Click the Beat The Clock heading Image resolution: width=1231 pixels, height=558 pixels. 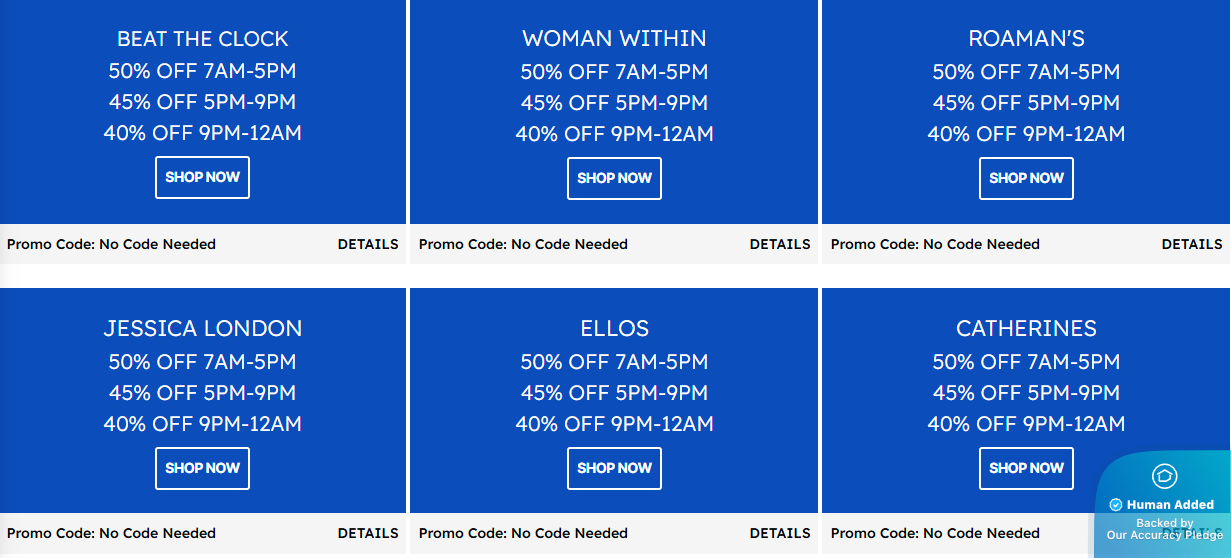[x=203, y=39]
